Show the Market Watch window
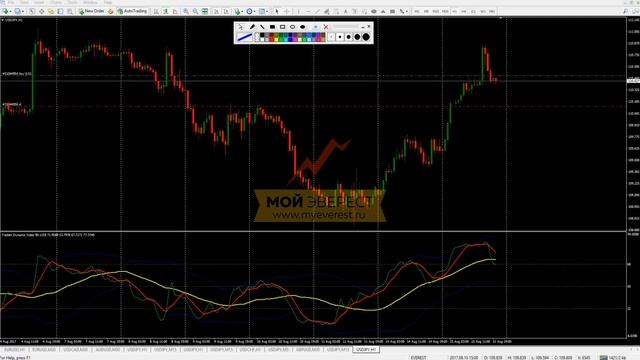Screen dimensions: 640x360 click(x=31, y=11)
